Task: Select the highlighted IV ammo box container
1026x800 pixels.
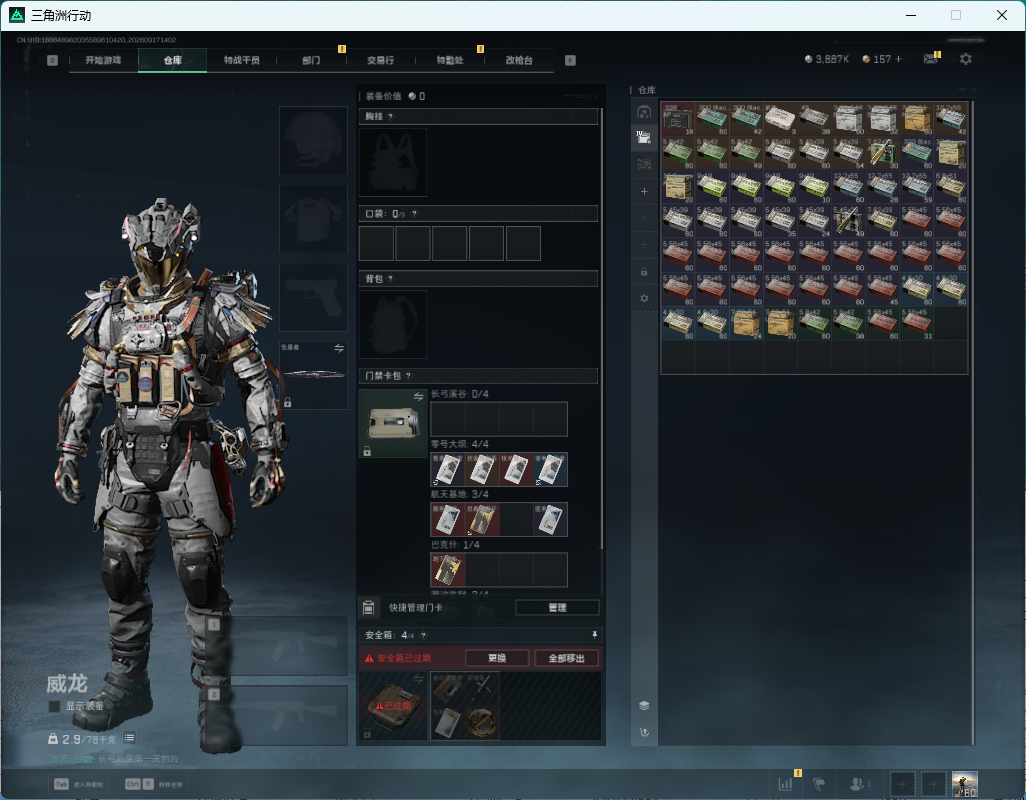Action: [x=644, y=137]
